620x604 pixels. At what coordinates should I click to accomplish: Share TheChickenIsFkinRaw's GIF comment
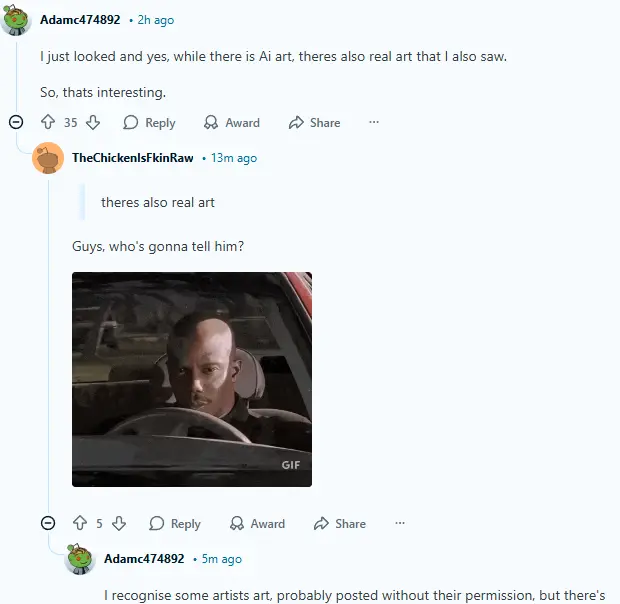340,523
